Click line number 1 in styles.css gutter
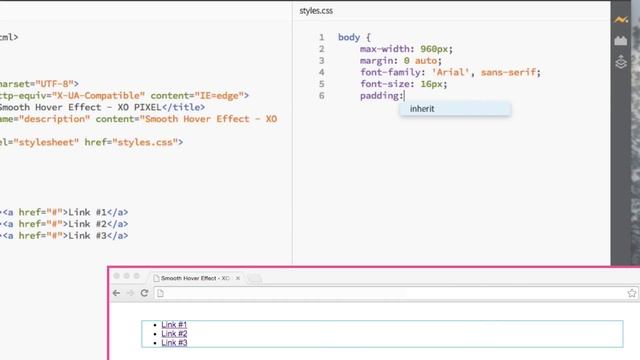Screen dimensions: 640x360 [322, 38]
